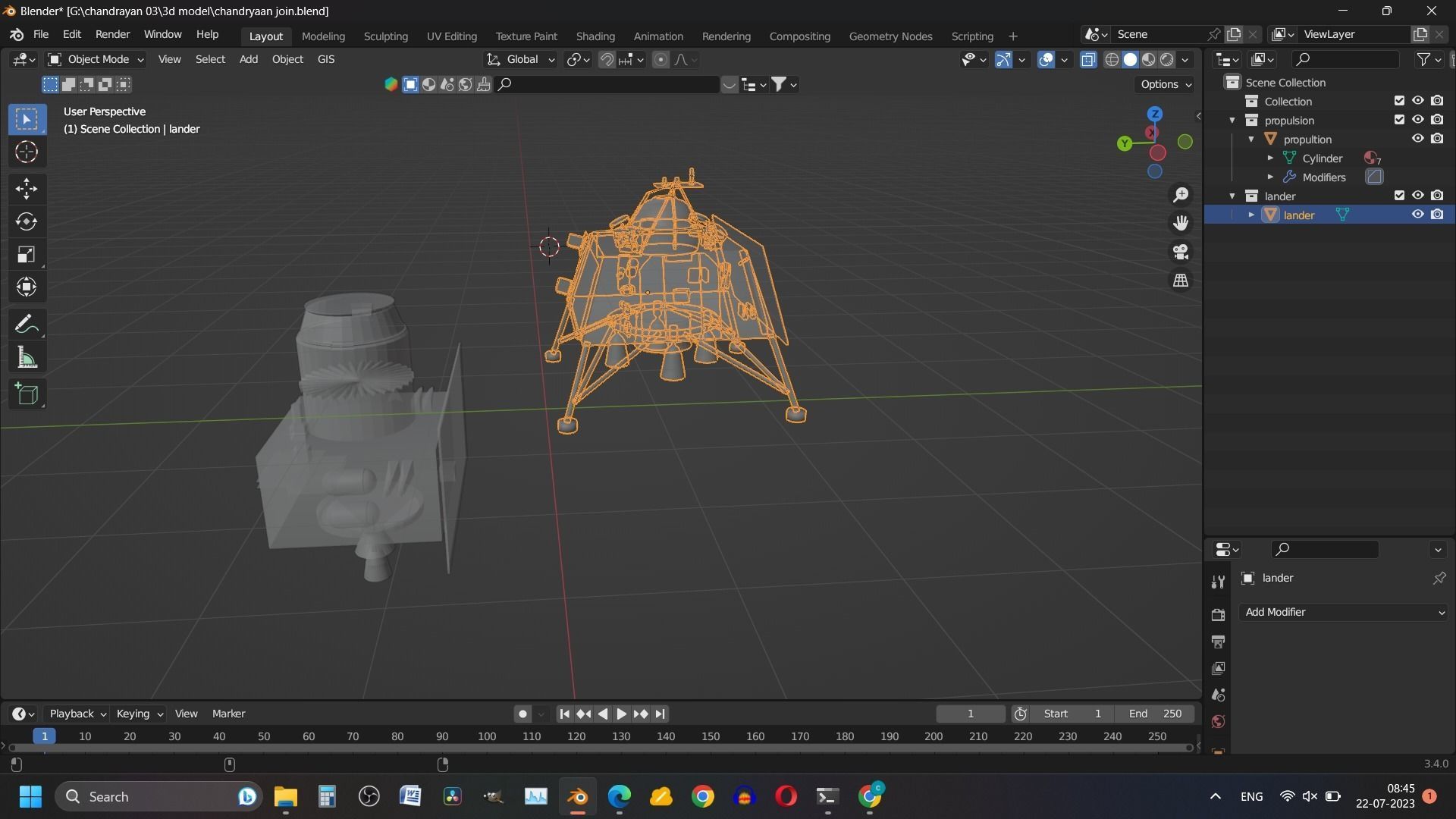Switch to the Shading workspace tab

tap(595, 36)
